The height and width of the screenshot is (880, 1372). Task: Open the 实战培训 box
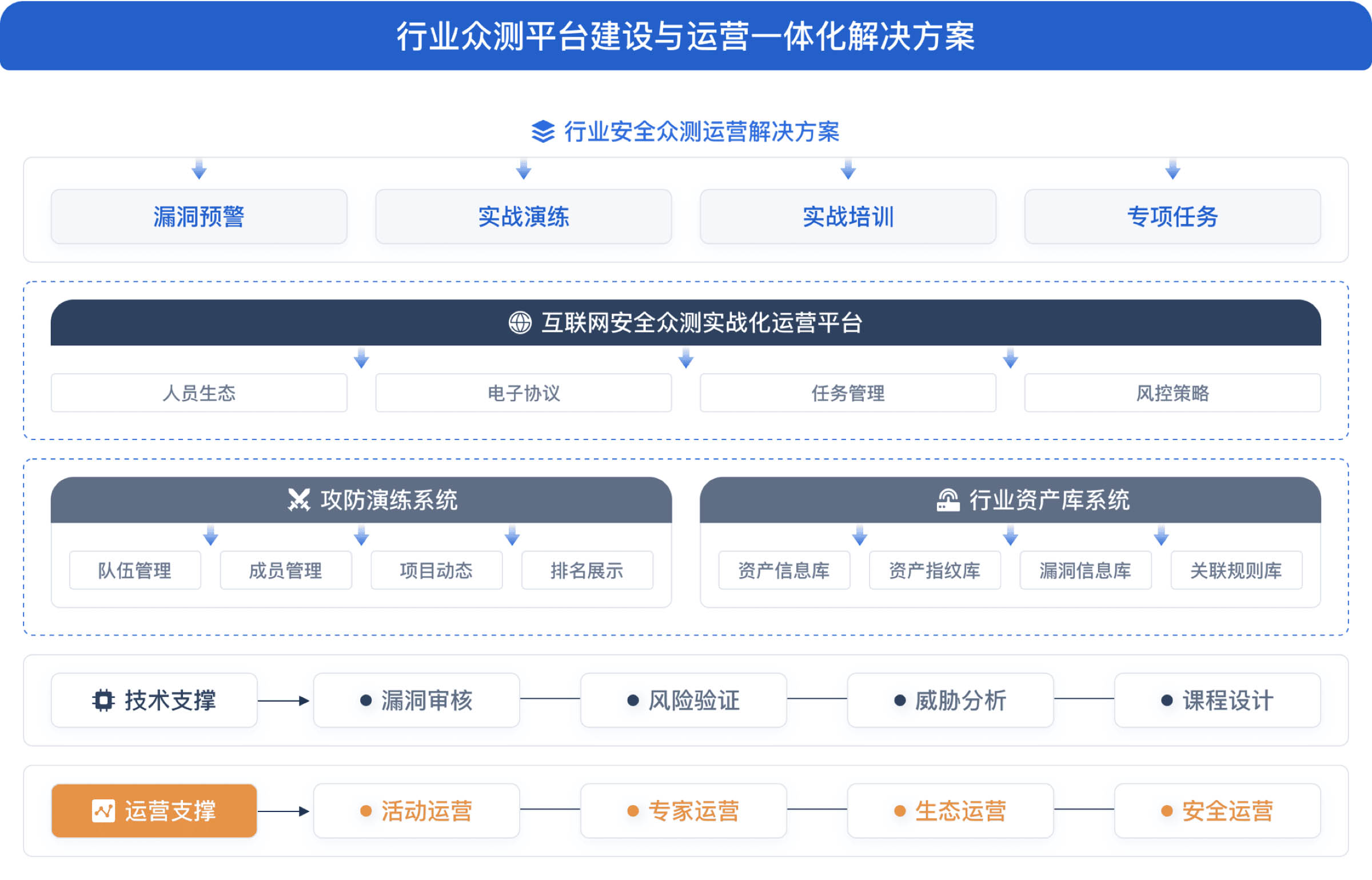[848, 217]
